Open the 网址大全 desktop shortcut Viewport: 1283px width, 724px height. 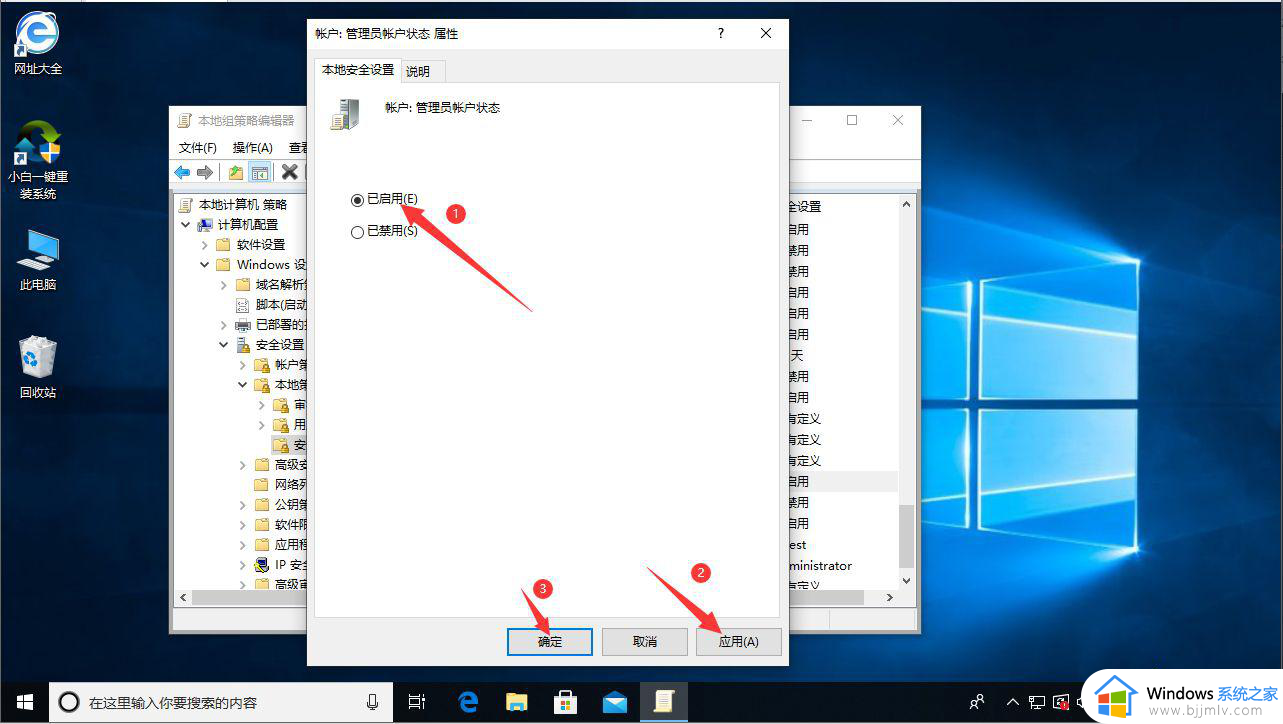37,44
